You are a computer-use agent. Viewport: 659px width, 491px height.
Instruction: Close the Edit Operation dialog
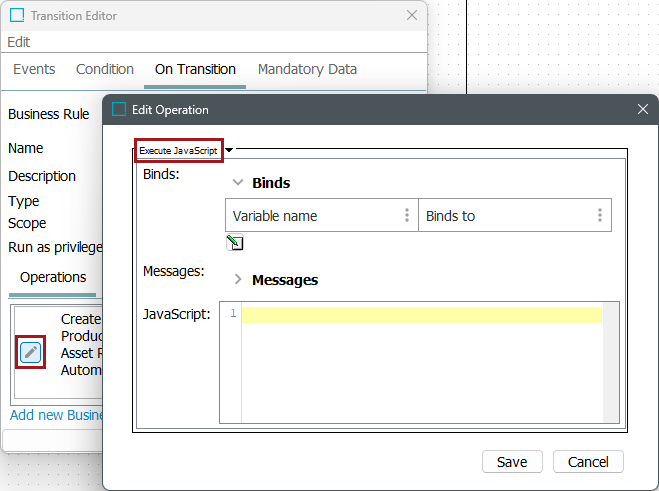[x=643, y=109]
